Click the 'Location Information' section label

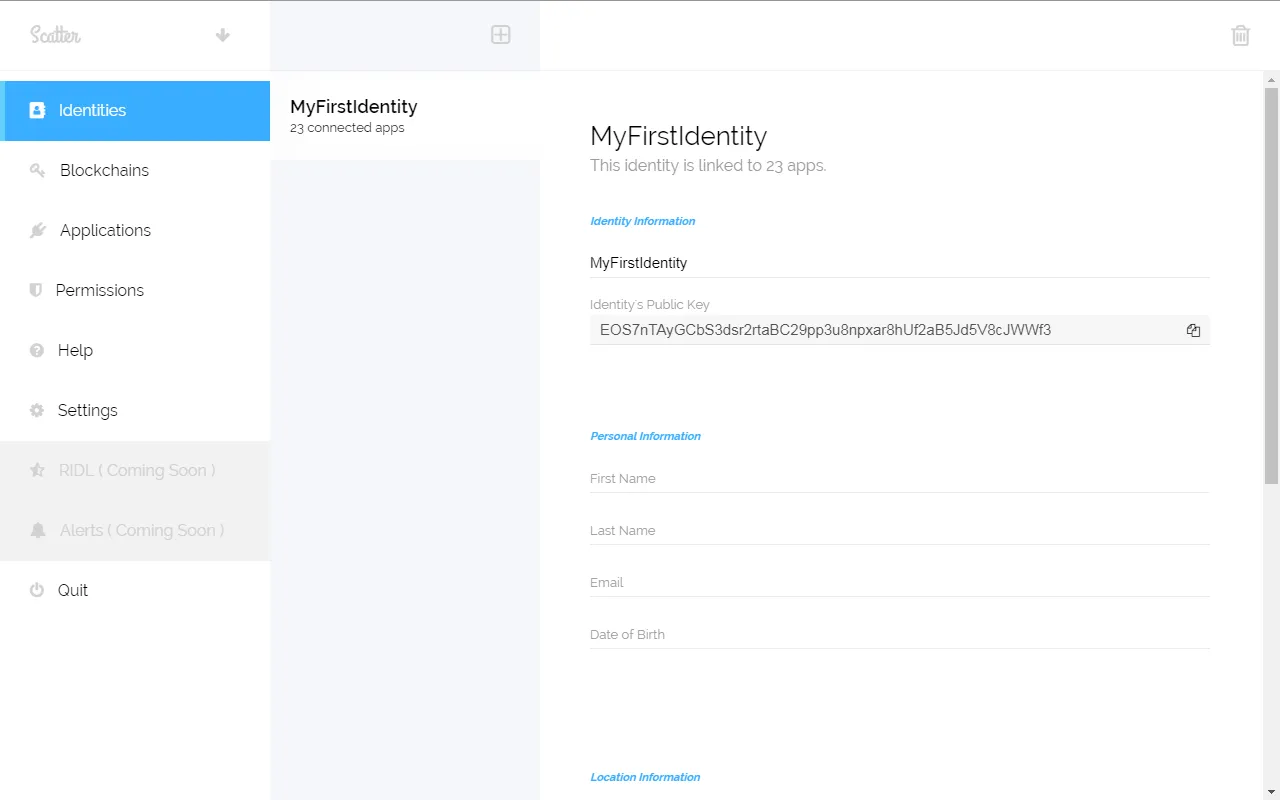pos(645,777)
